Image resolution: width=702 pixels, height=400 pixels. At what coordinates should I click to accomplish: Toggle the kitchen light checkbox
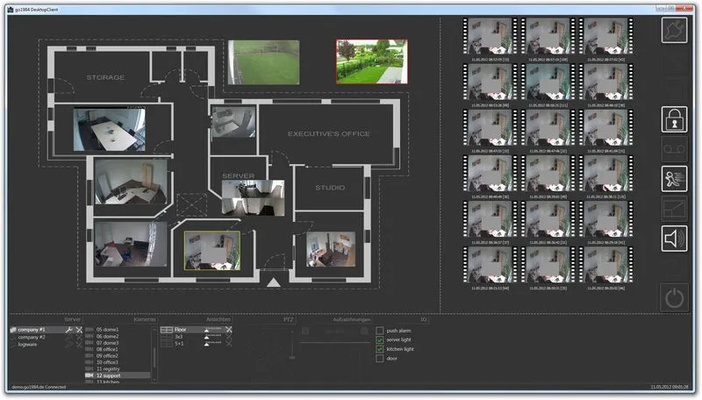pyautogui.click(x=379, y=348)
